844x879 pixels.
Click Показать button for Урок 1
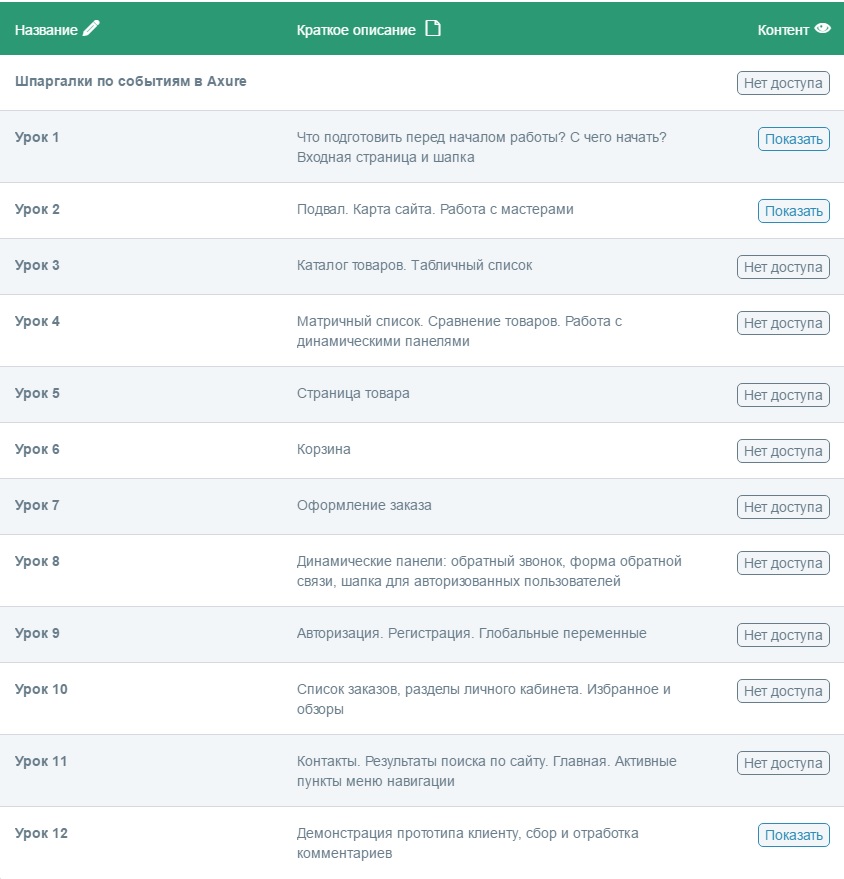[x=793, y=139]
